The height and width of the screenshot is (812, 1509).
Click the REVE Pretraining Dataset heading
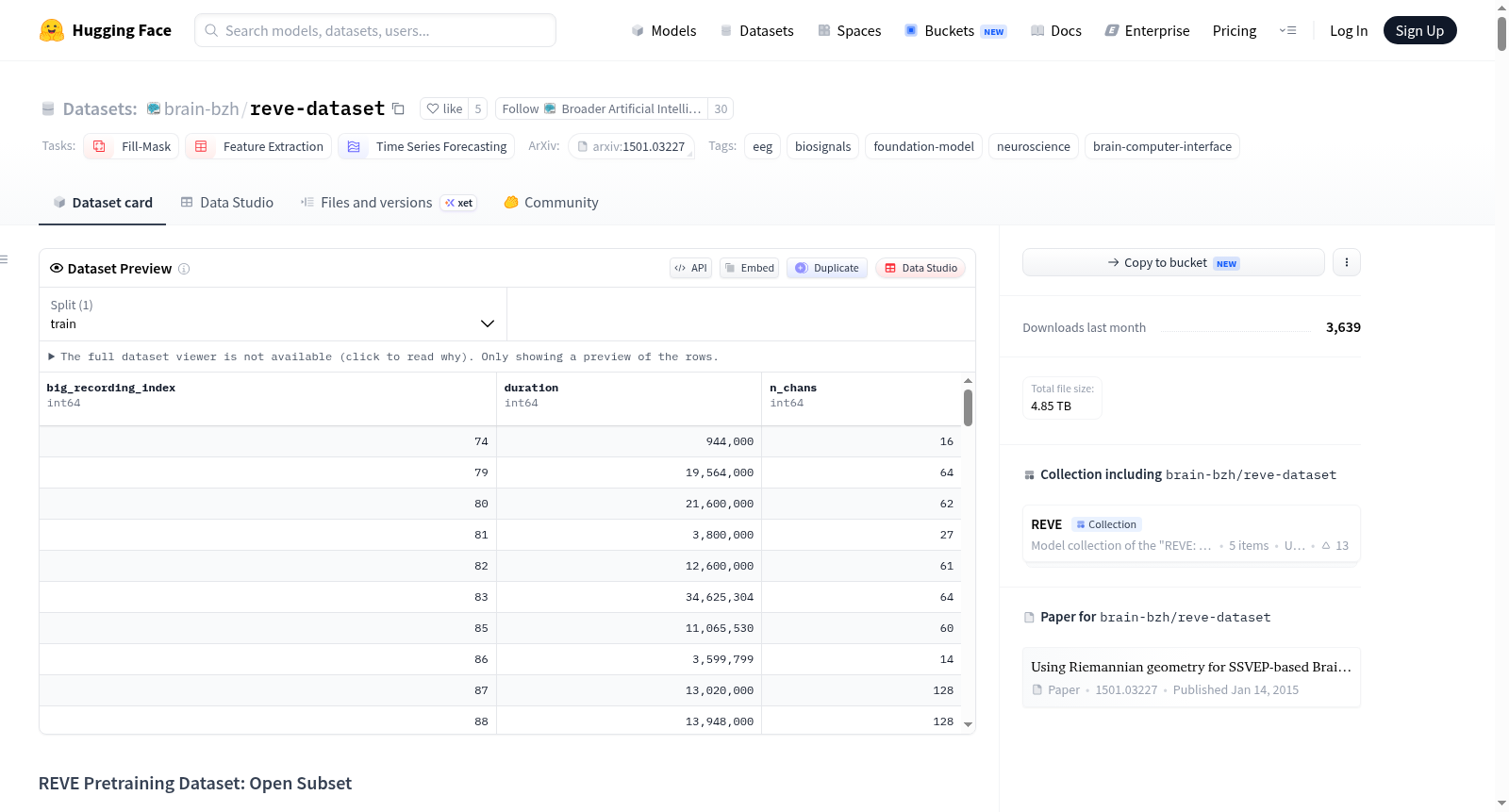coord(195,784)
